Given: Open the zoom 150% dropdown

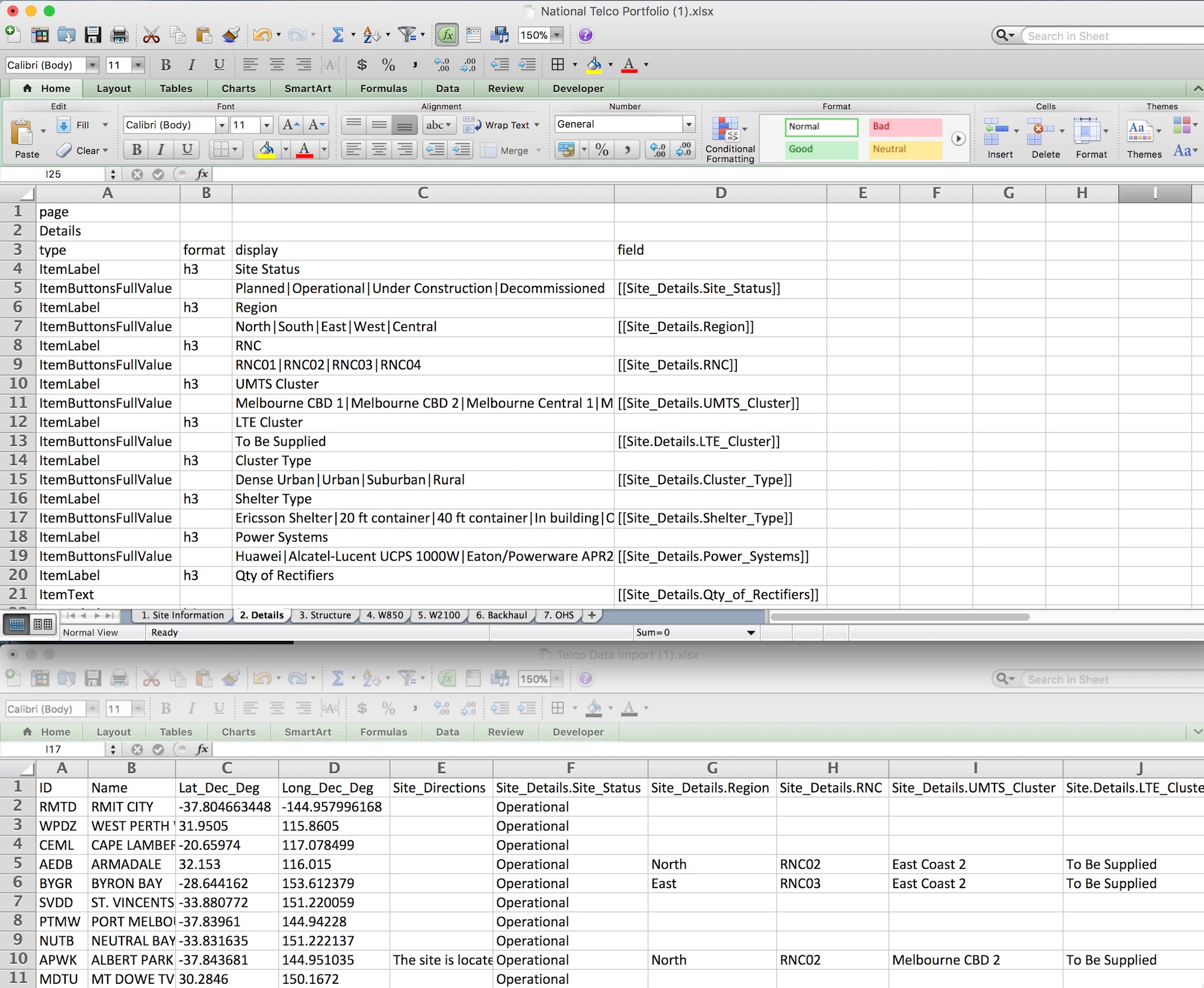Looking at the screenshot, I should click(x=557, y=35).
